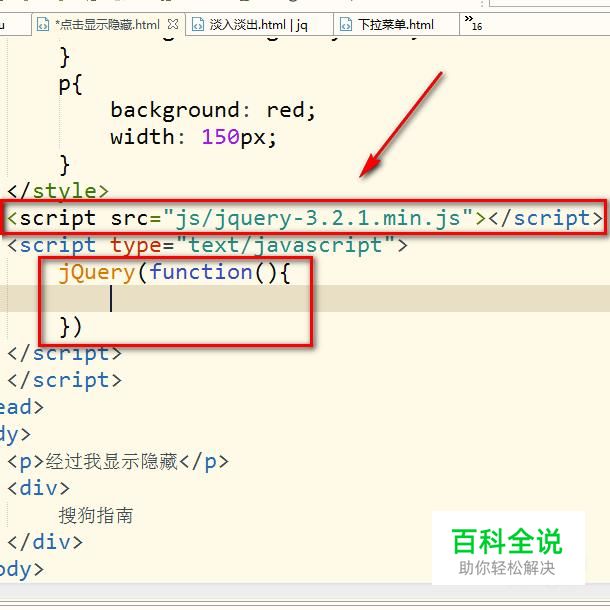Click the closing </div> tag

pyautogui.click(x=45, y=542)
